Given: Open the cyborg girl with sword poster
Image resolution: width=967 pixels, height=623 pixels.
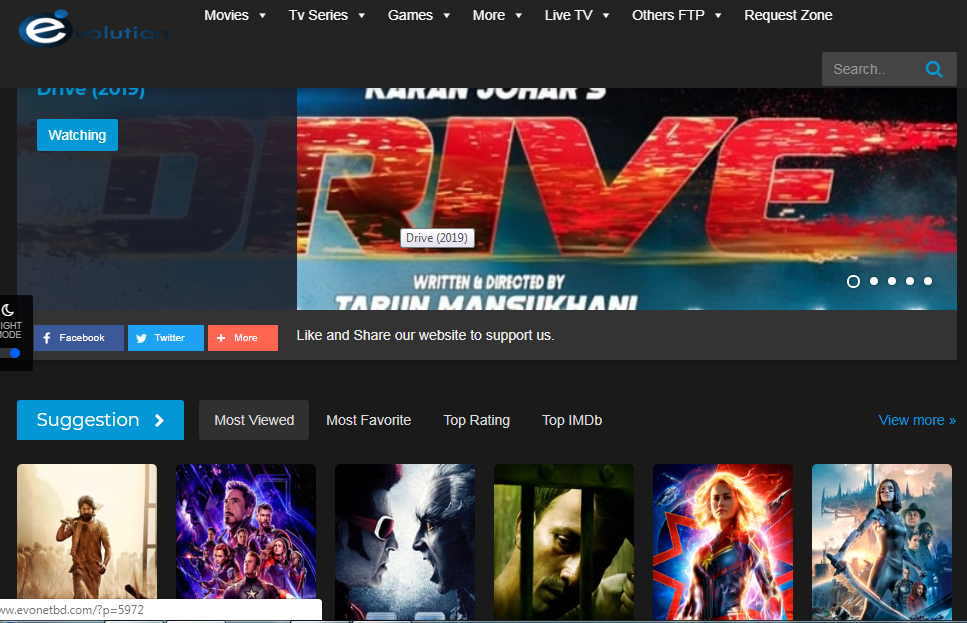Looking at the screenshot, I should coord(882,542).
